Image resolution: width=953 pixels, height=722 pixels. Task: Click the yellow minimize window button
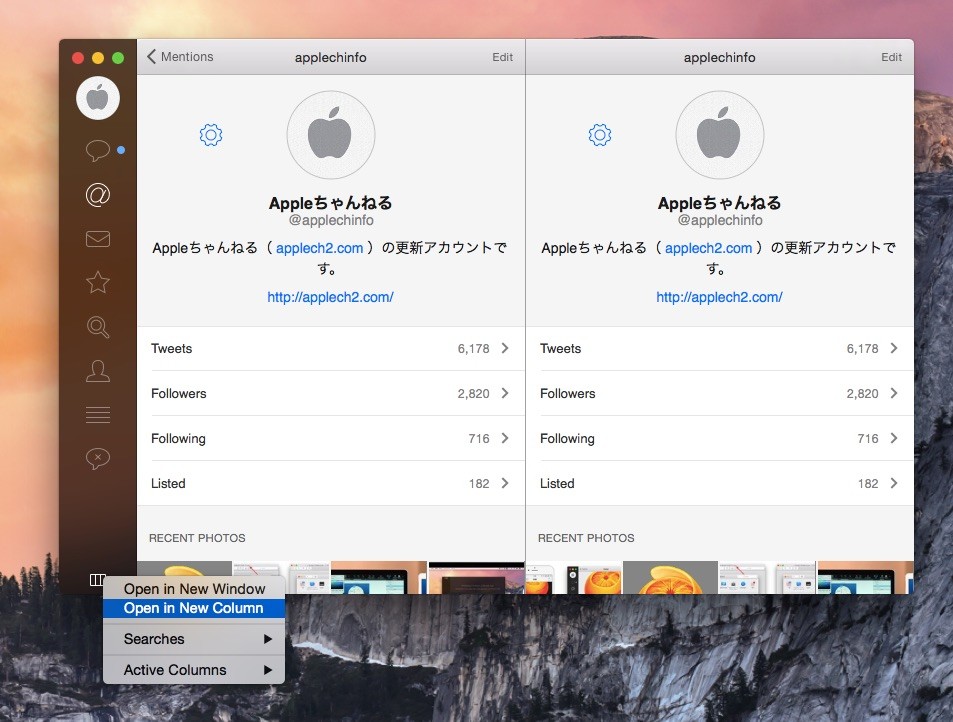[98, 58]
